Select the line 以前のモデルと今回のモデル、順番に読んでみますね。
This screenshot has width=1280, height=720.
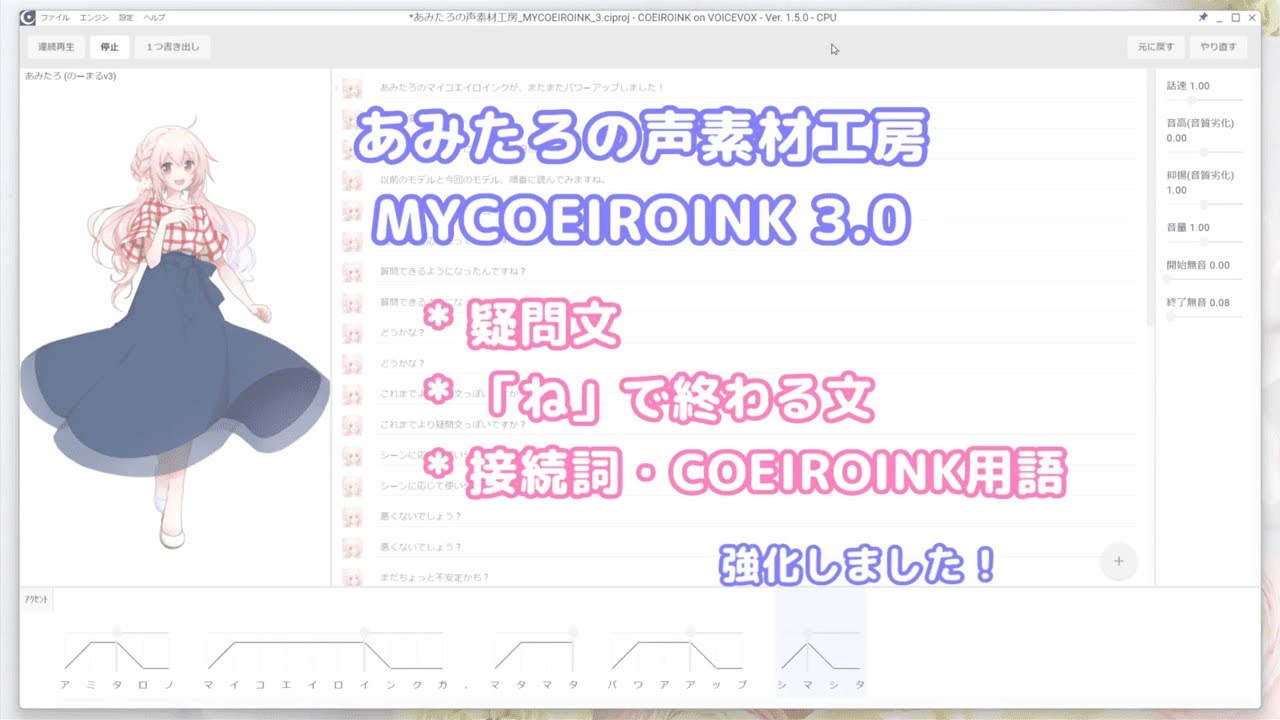click(759, 180)
